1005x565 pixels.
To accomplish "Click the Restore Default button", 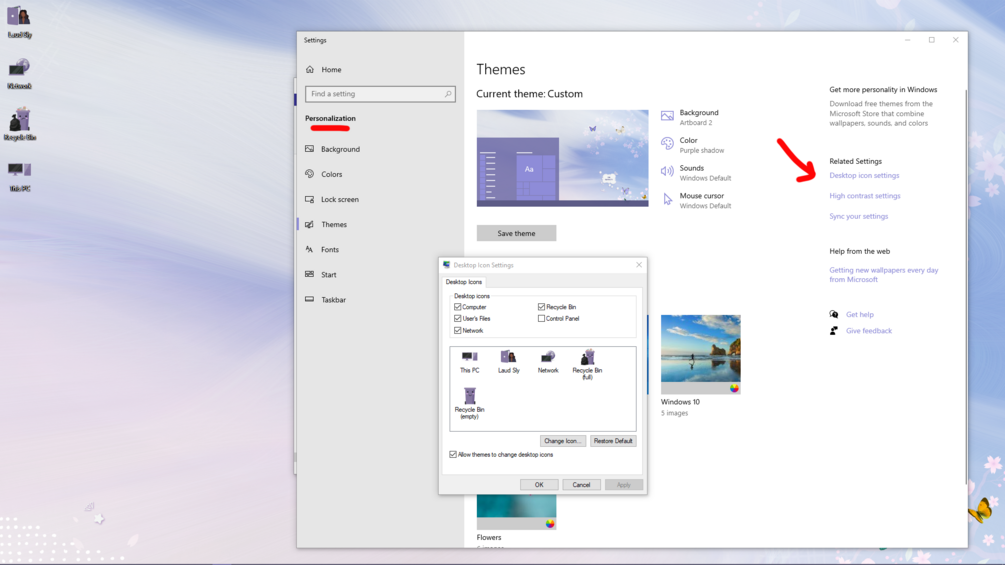I will (613, 441).
